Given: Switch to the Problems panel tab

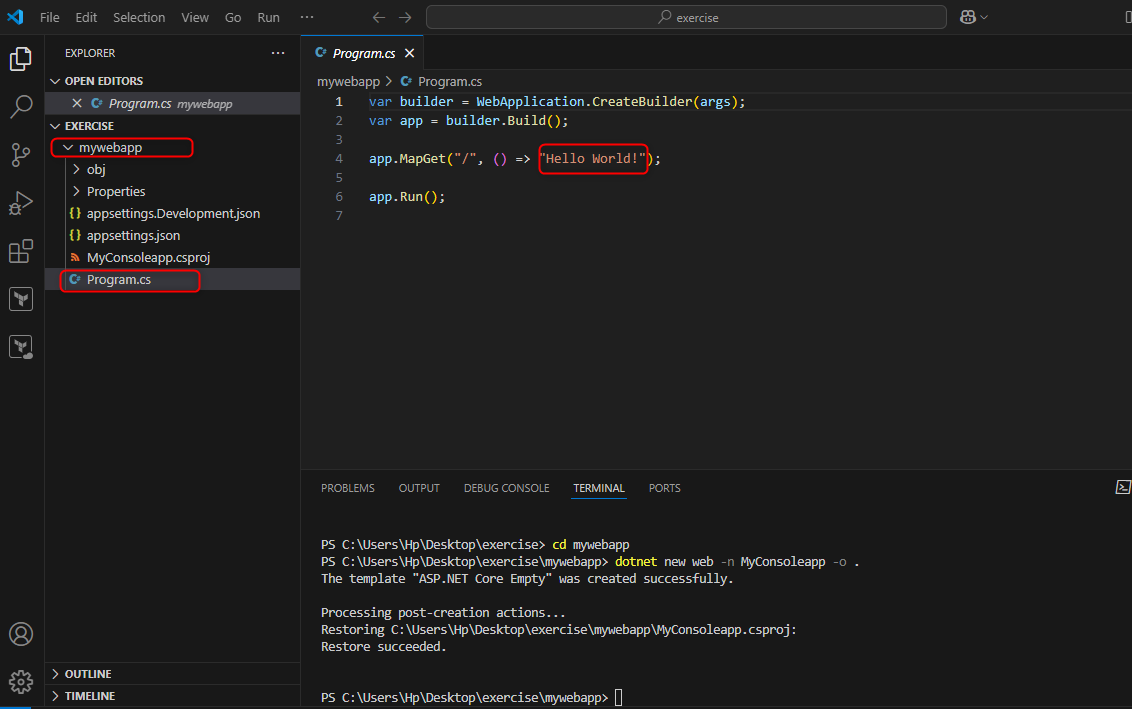Looking at the screenshot, I should pos(347,488).
